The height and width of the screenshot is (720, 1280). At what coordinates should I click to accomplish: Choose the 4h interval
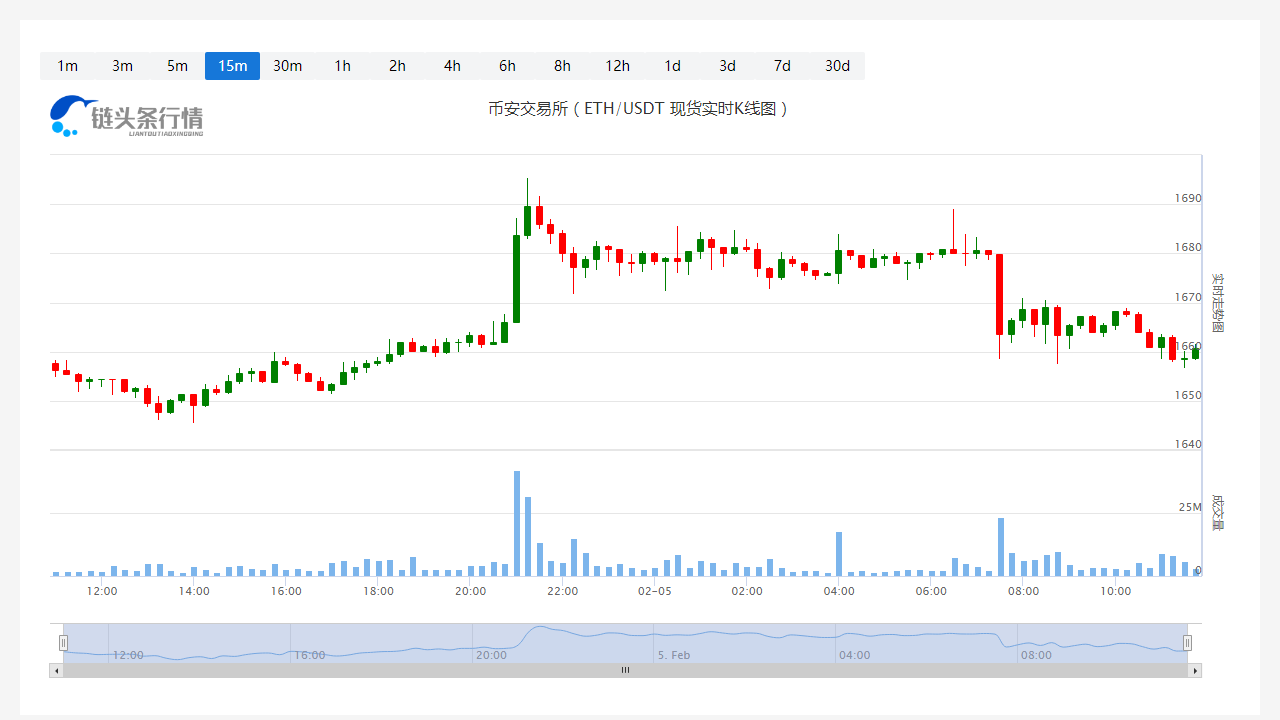pos(452,66)
